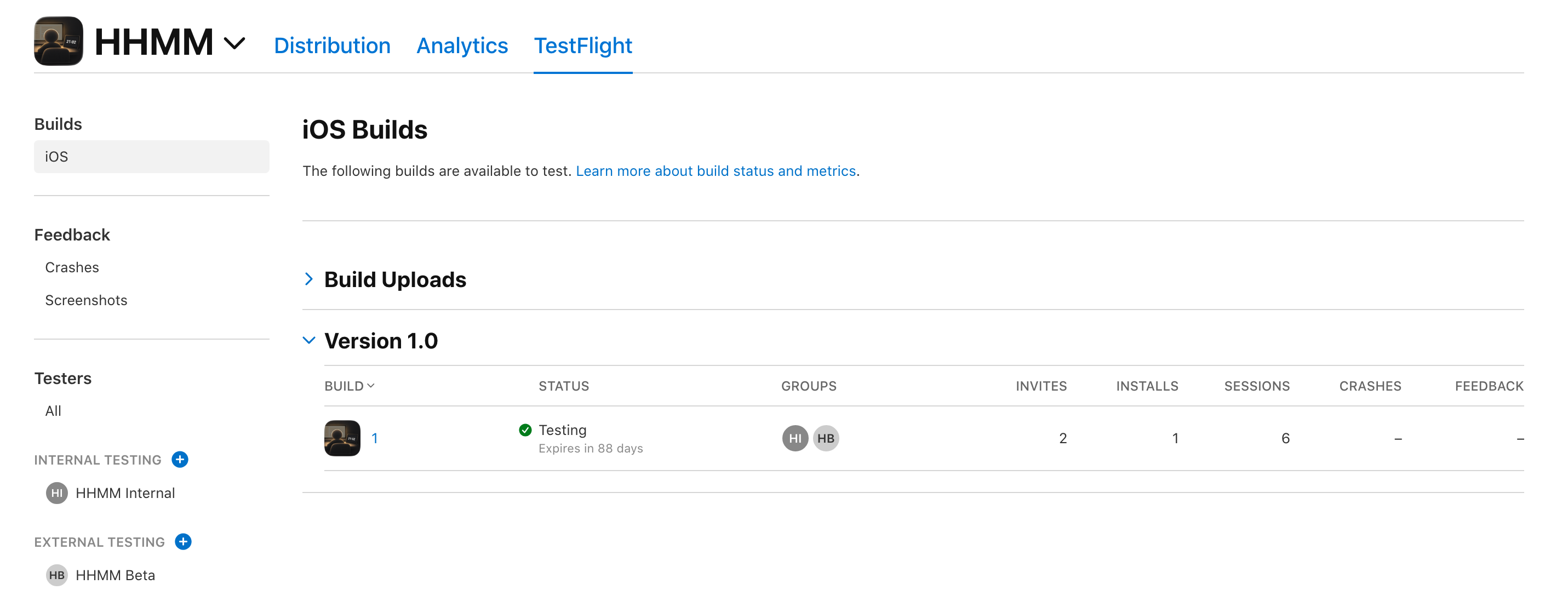Open the Distribution tab
The height and width of the screenshot is (607, 1568).
coord(332,45)
